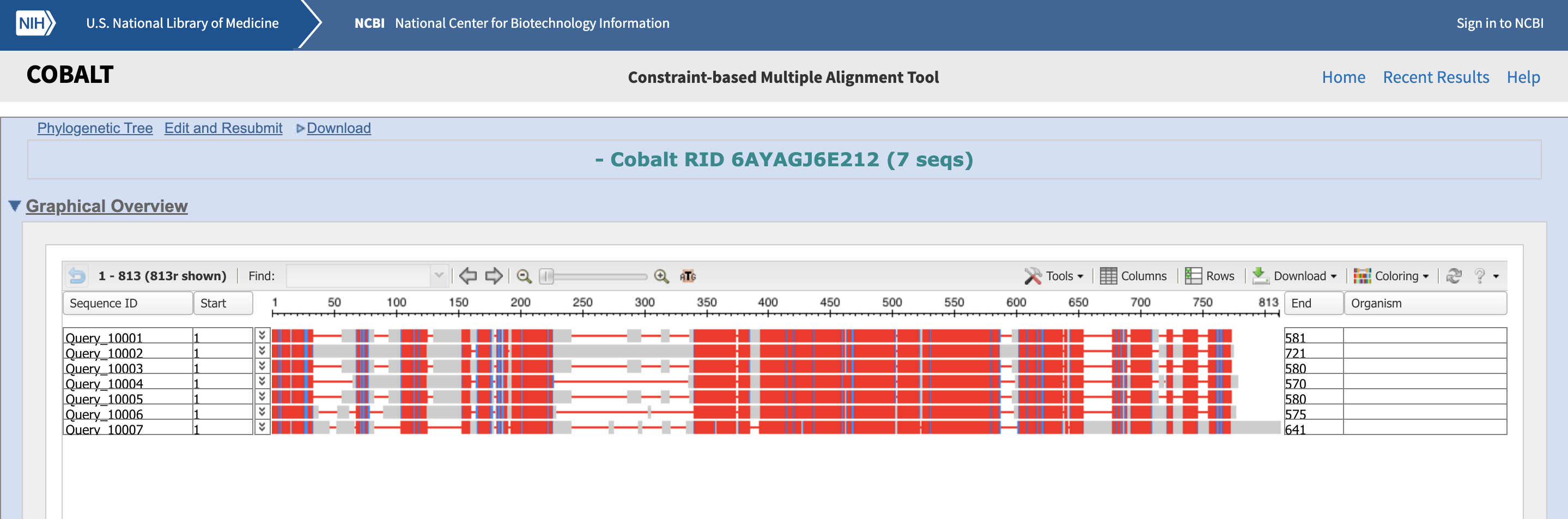Pan alignment left with the left arrow
Viewport: 1568px width, 519px height.
coord(467,276)
